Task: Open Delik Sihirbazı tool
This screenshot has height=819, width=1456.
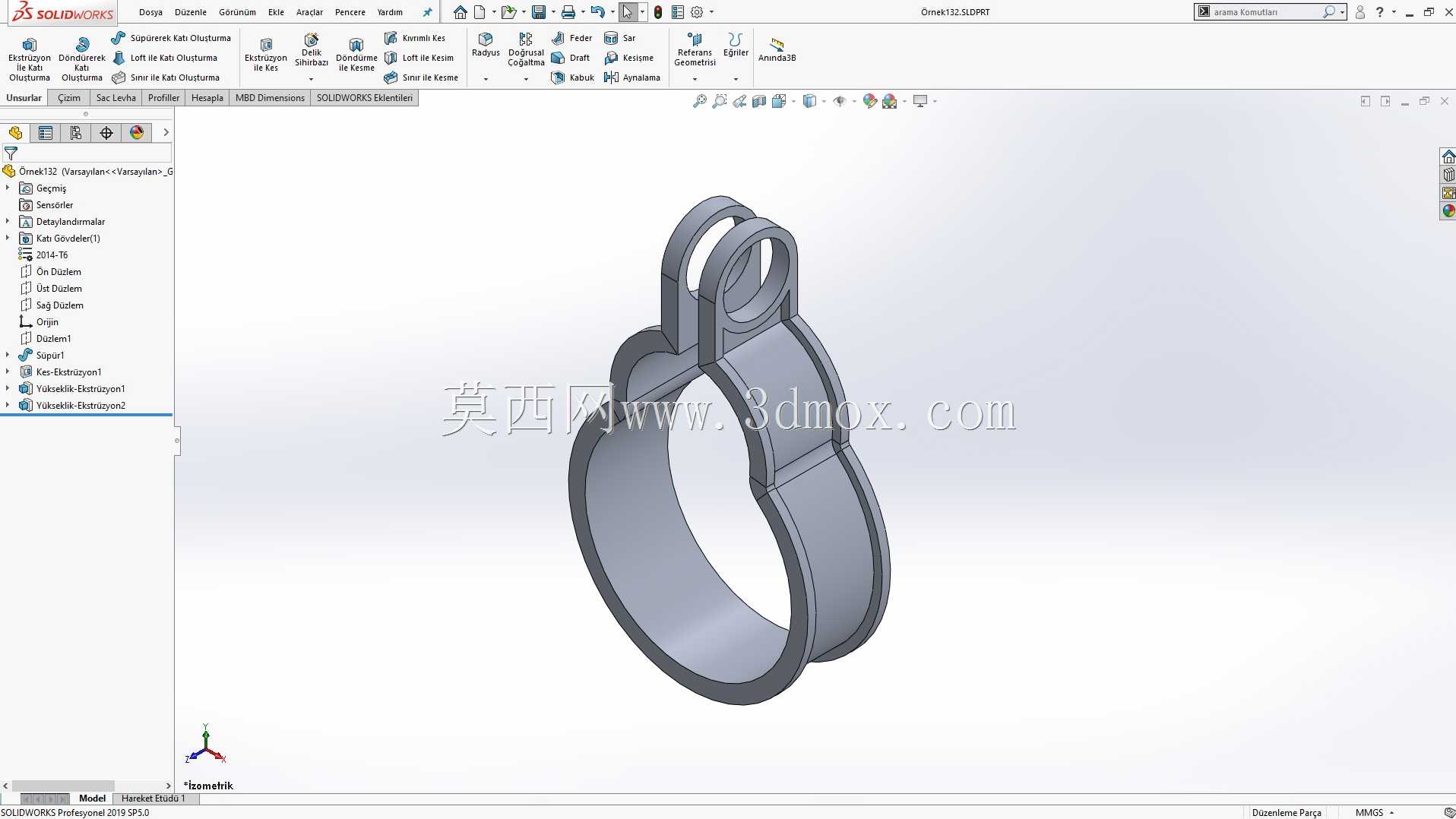Action: click(x=312, y=50)
